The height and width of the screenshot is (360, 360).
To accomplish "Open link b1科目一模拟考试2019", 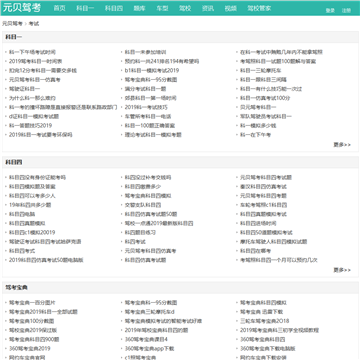I will [x=152, y=70].
